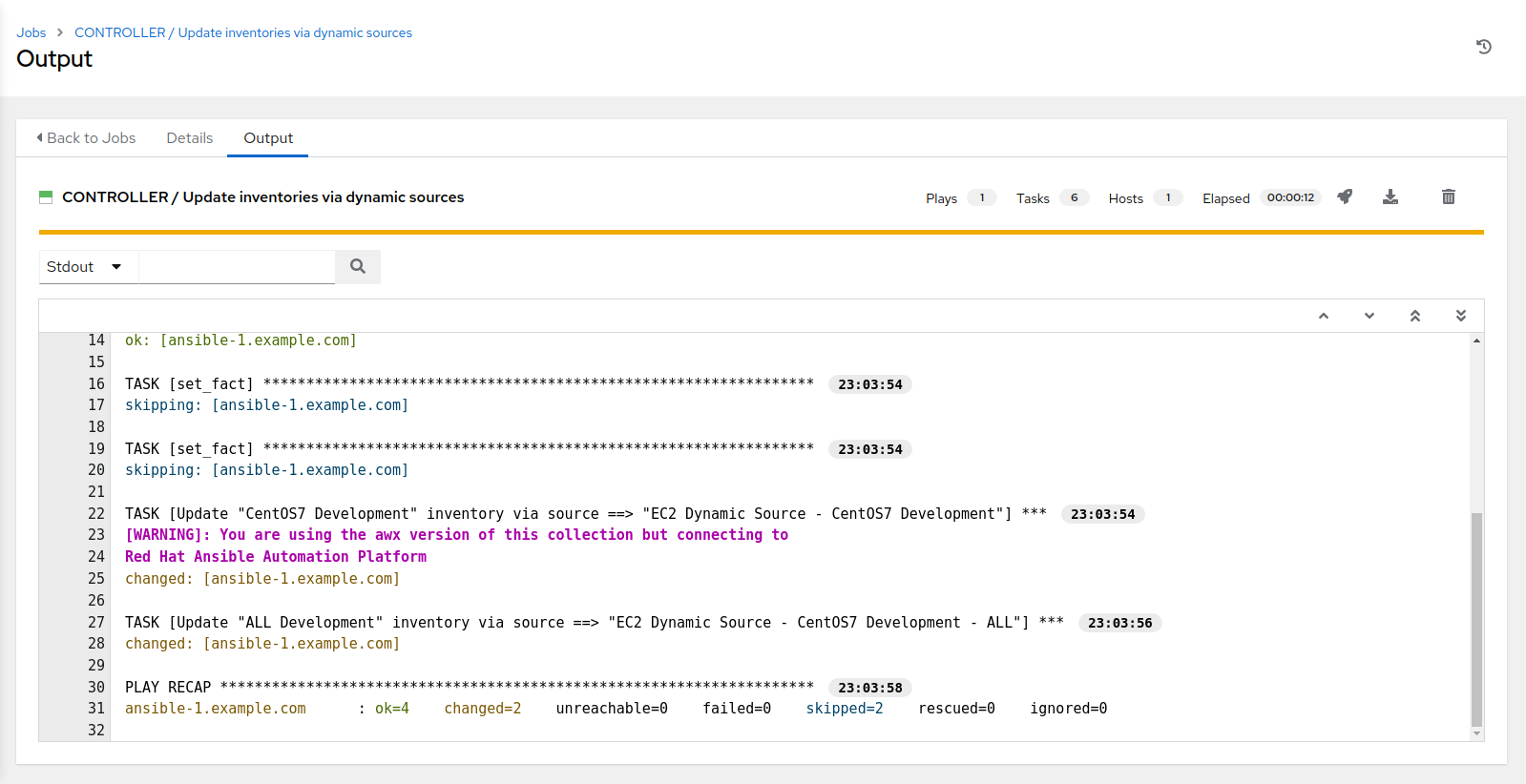Click the 'changed: [ansible-1.example.com]' line 25

[262, 579]
